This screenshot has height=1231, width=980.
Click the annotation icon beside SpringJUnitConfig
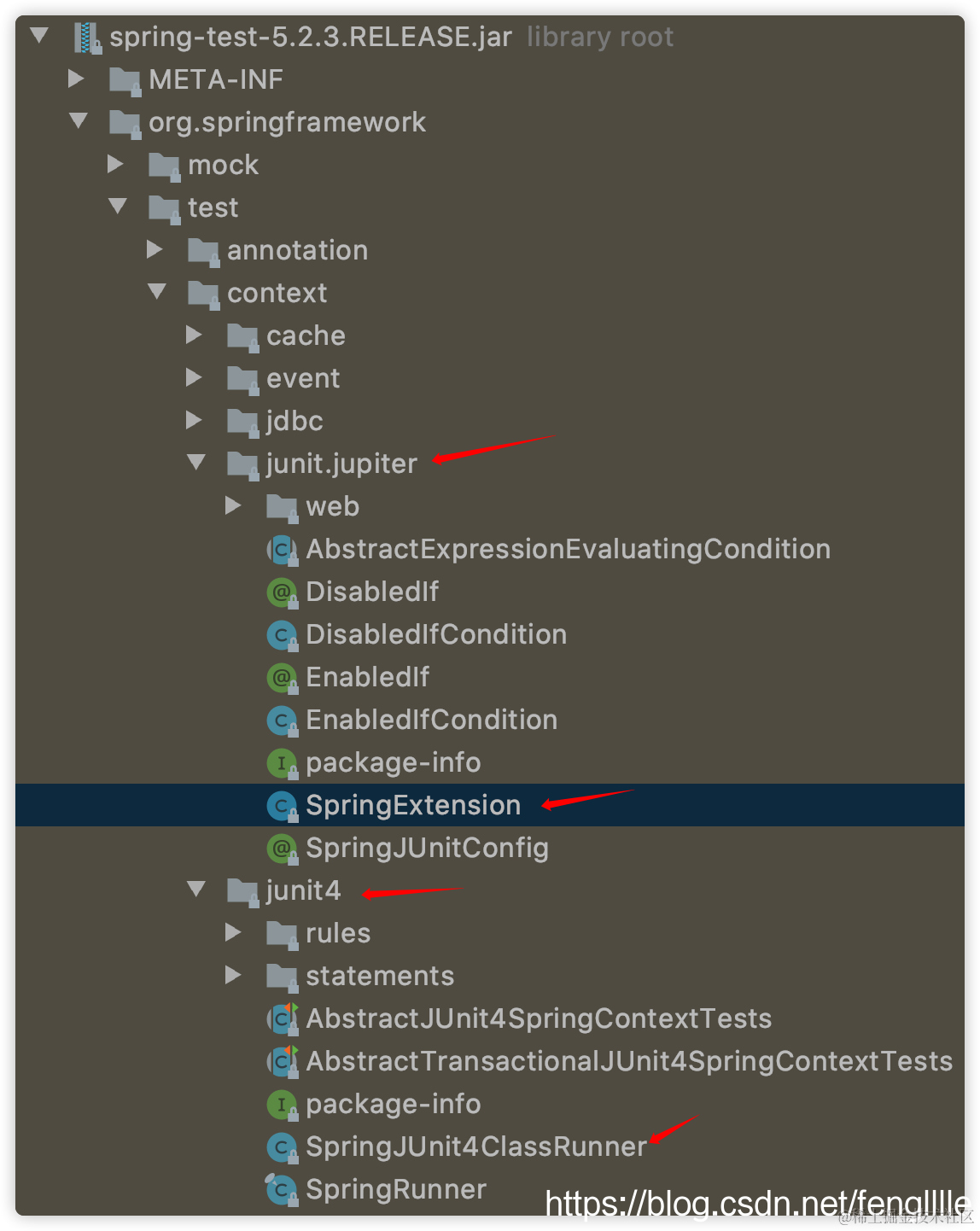[x=282, y=849]
